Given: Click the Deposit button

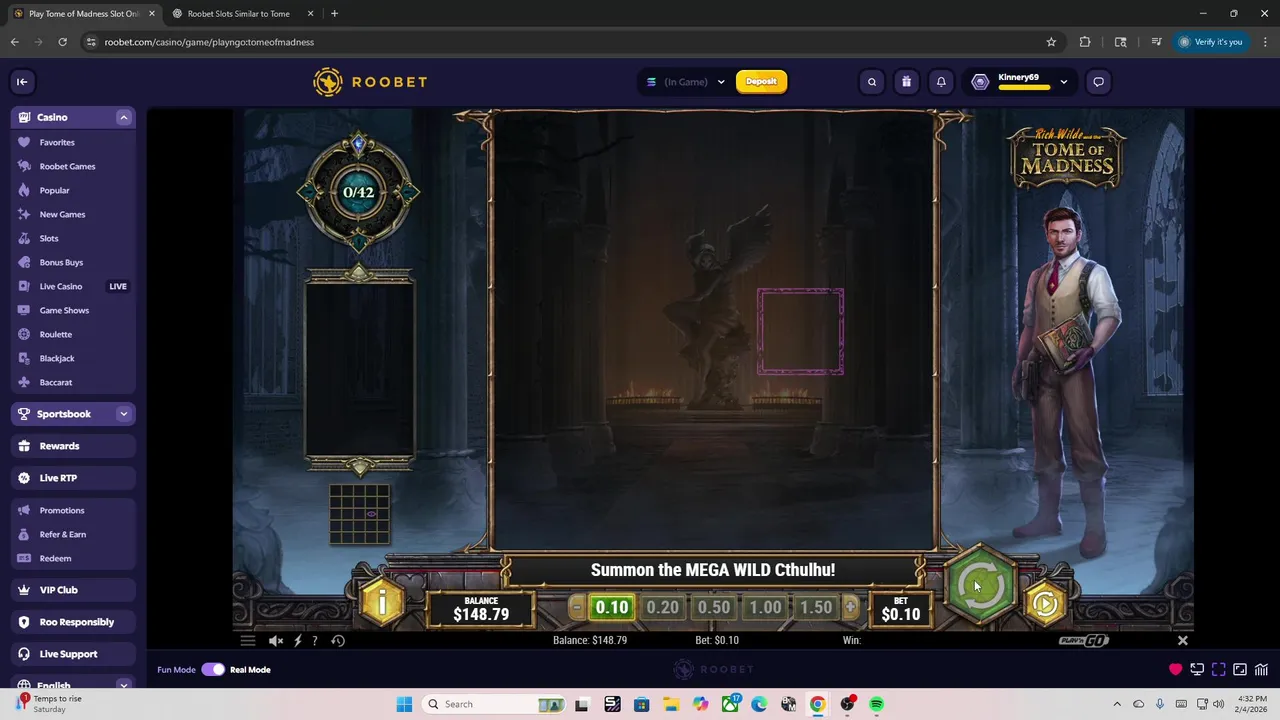Looking at the screenshot, I should pyautogui.click(x=761, y=82).
